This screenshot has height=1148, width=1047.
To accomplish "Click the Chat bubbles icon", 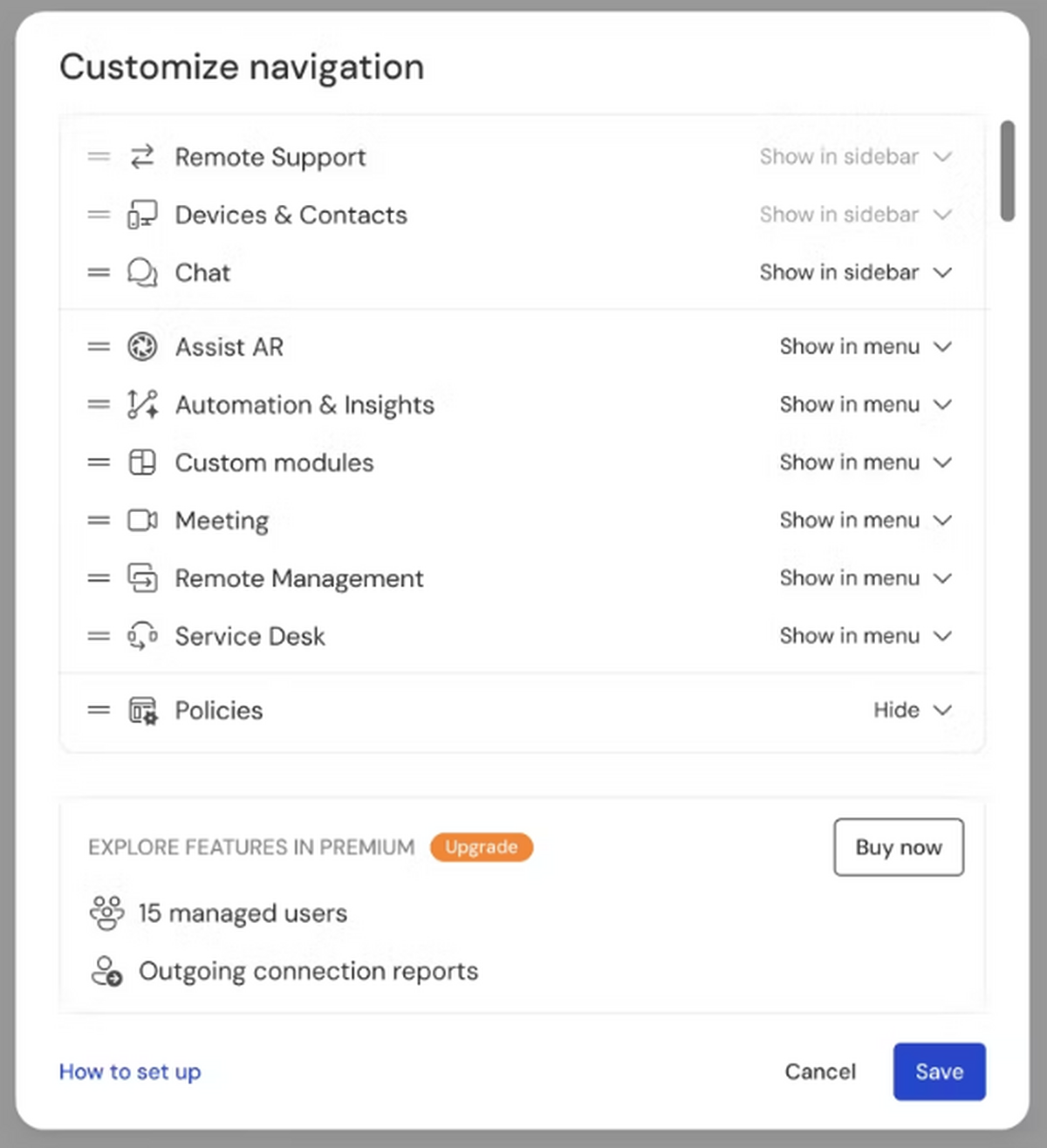I will tap(142, 272).
